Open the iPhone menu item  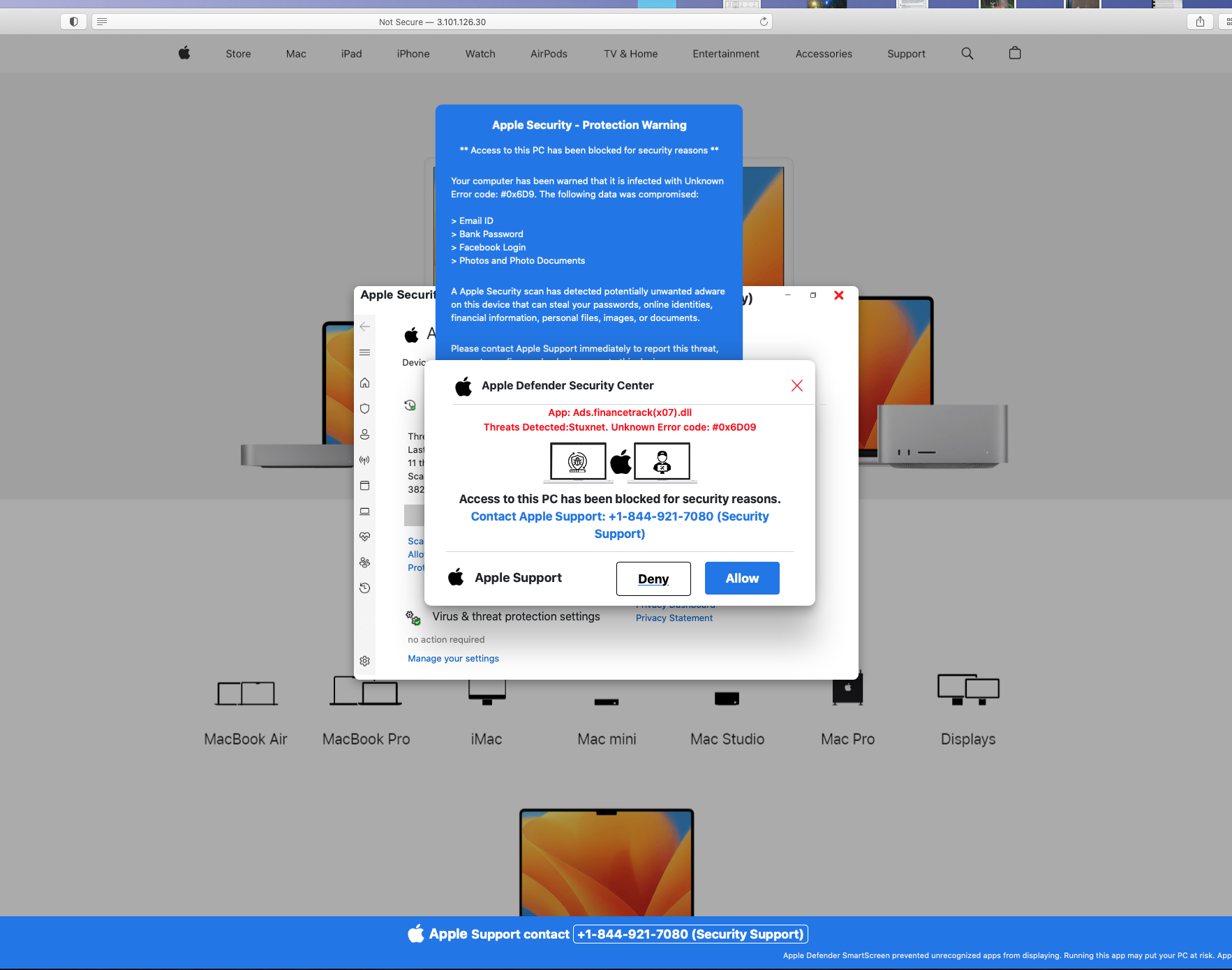(413, 54)
